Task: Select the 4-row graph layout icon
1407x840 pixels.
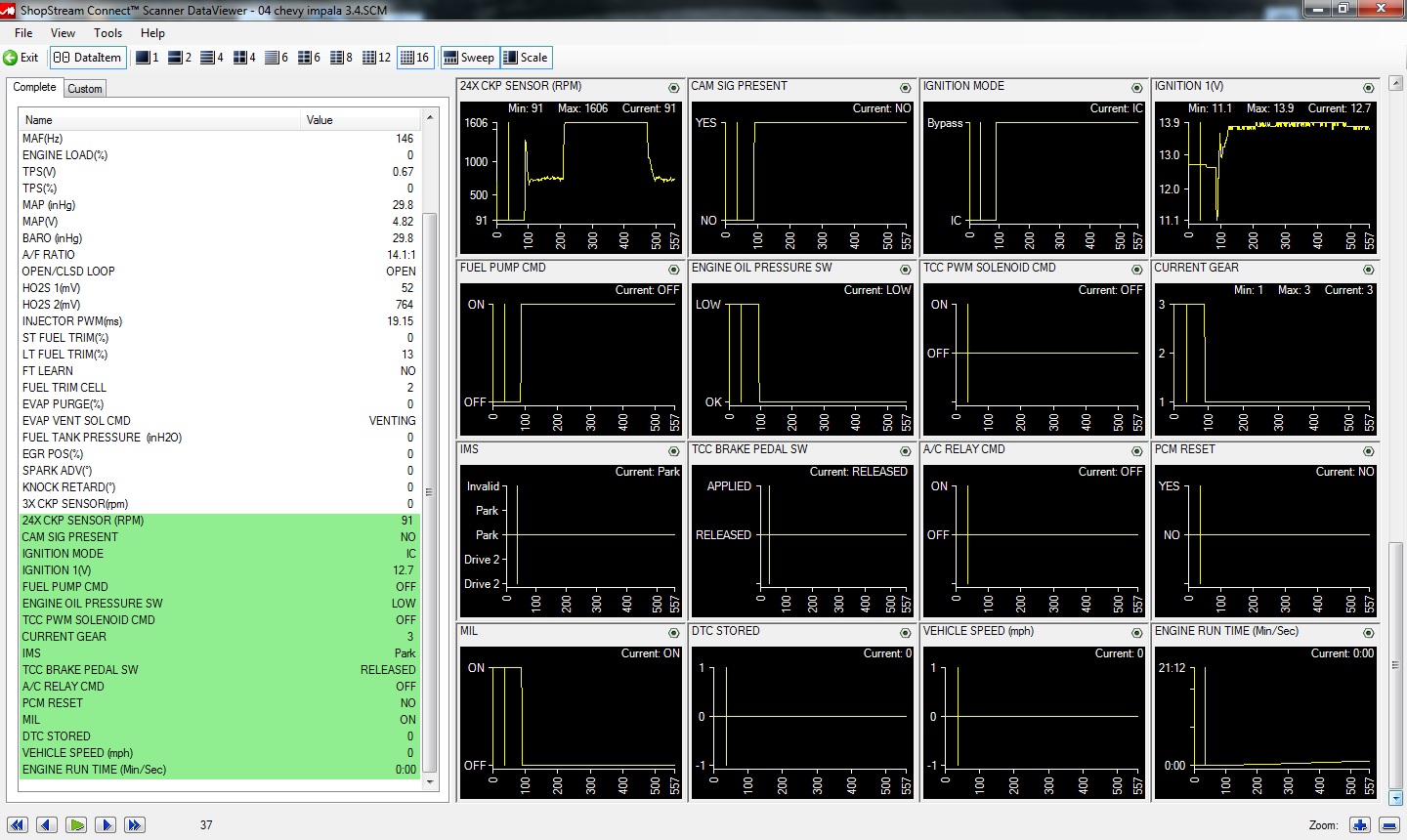Action: click(211, 58)
